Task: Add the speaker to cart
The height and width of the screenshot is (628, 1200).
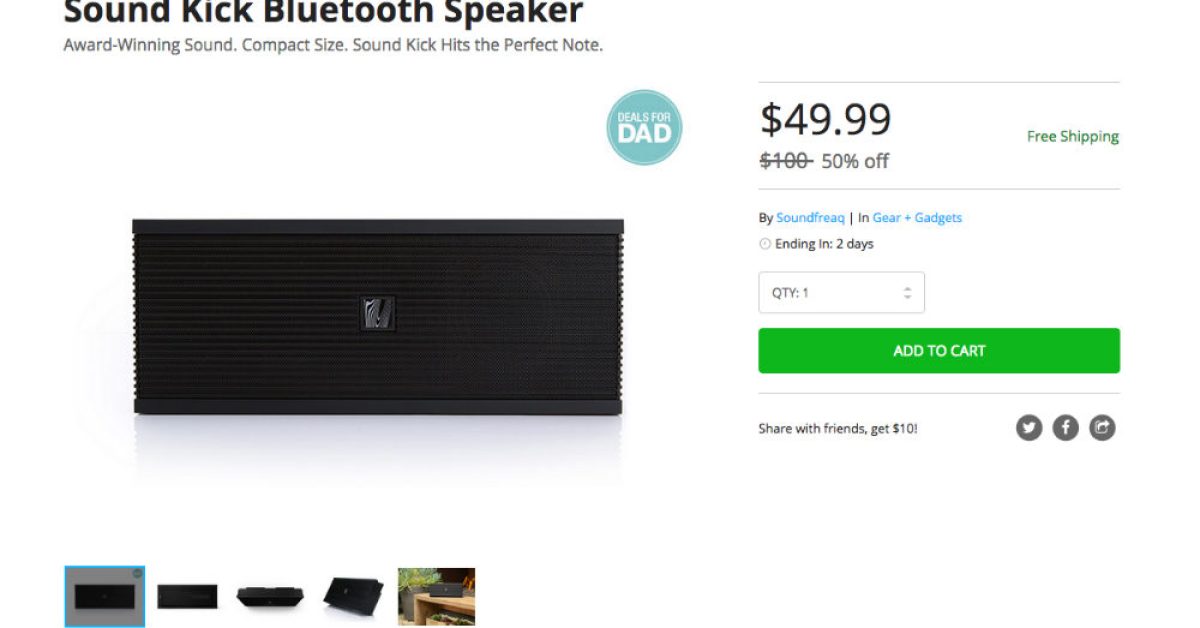Action: (x=939, y=351)
